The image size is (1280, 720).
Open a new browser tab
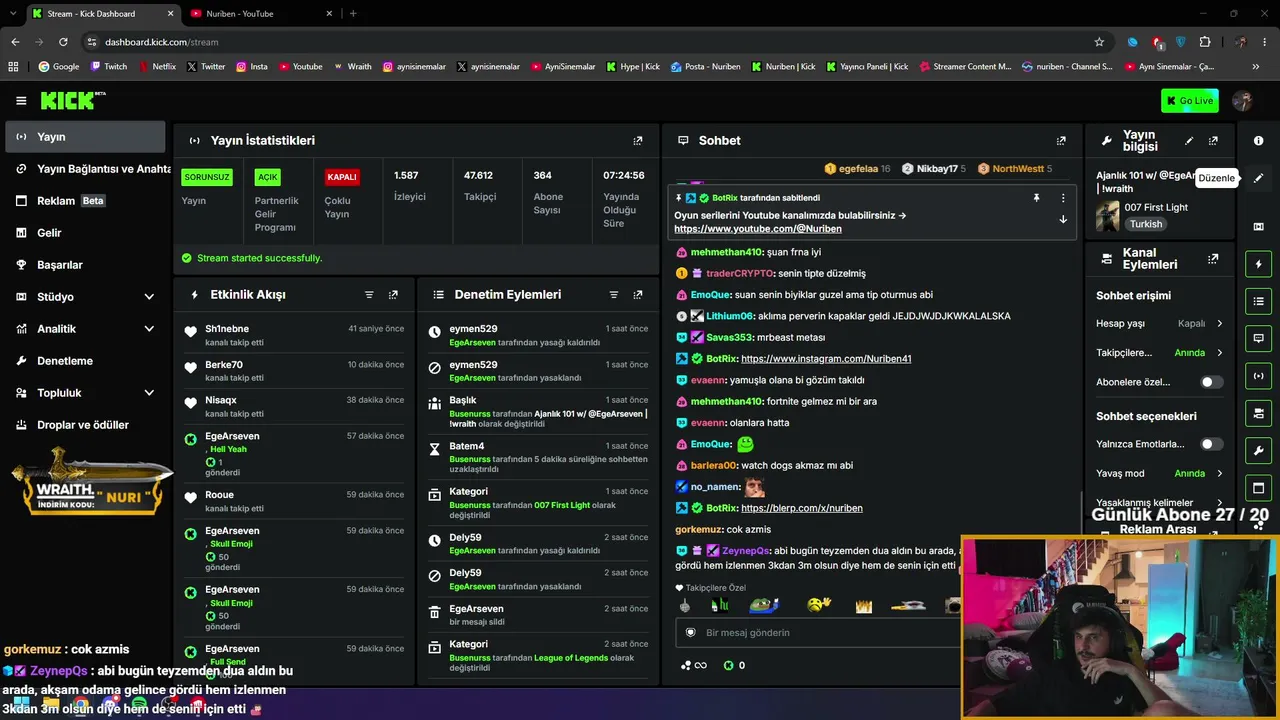pyautogui.click(x=353, y=14)
